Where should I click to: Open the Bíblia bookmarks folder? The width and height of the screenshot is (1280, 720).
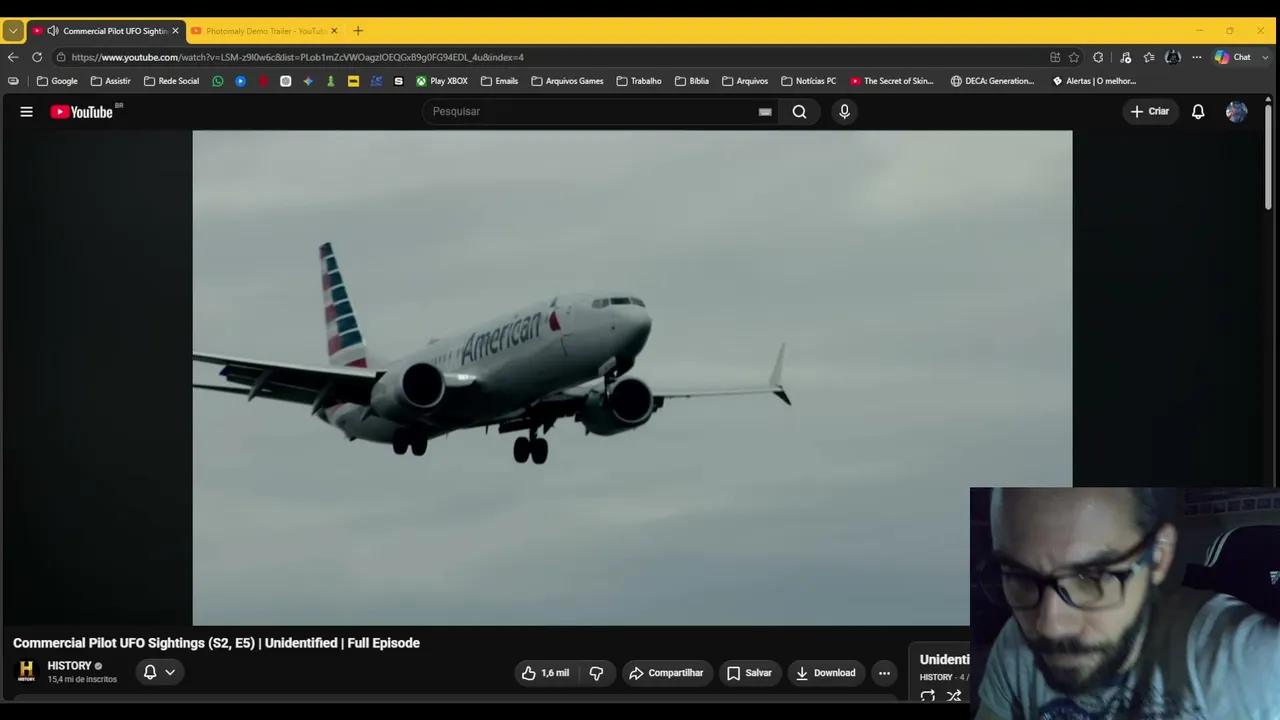pos(692,81)
